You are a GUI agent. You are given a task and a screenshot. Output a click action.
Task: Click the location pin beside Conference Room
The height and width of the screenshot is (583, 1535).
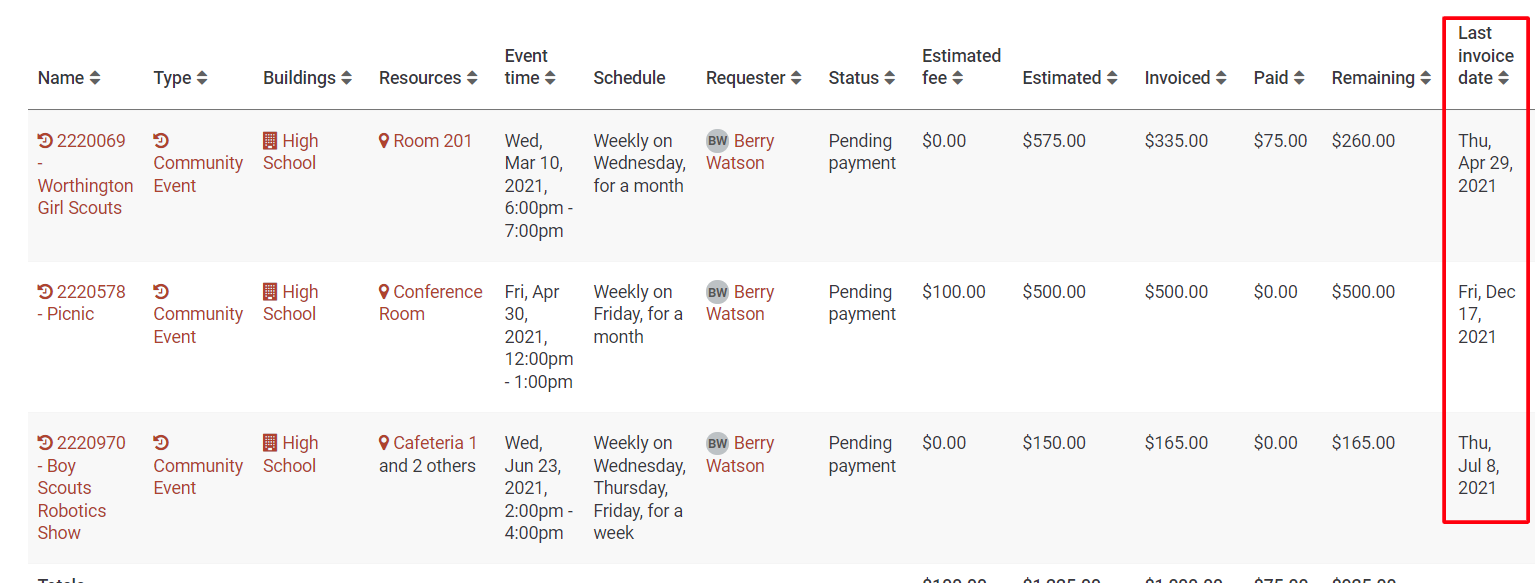coord(384,292)
